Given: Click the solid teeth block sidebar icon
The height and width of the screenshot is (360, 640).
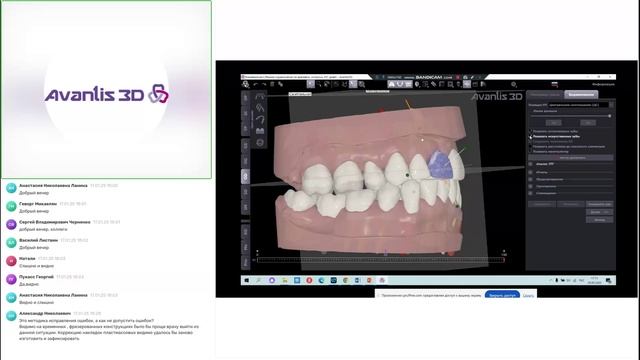Looking at the screenshot, I should (x=260, y=131).
